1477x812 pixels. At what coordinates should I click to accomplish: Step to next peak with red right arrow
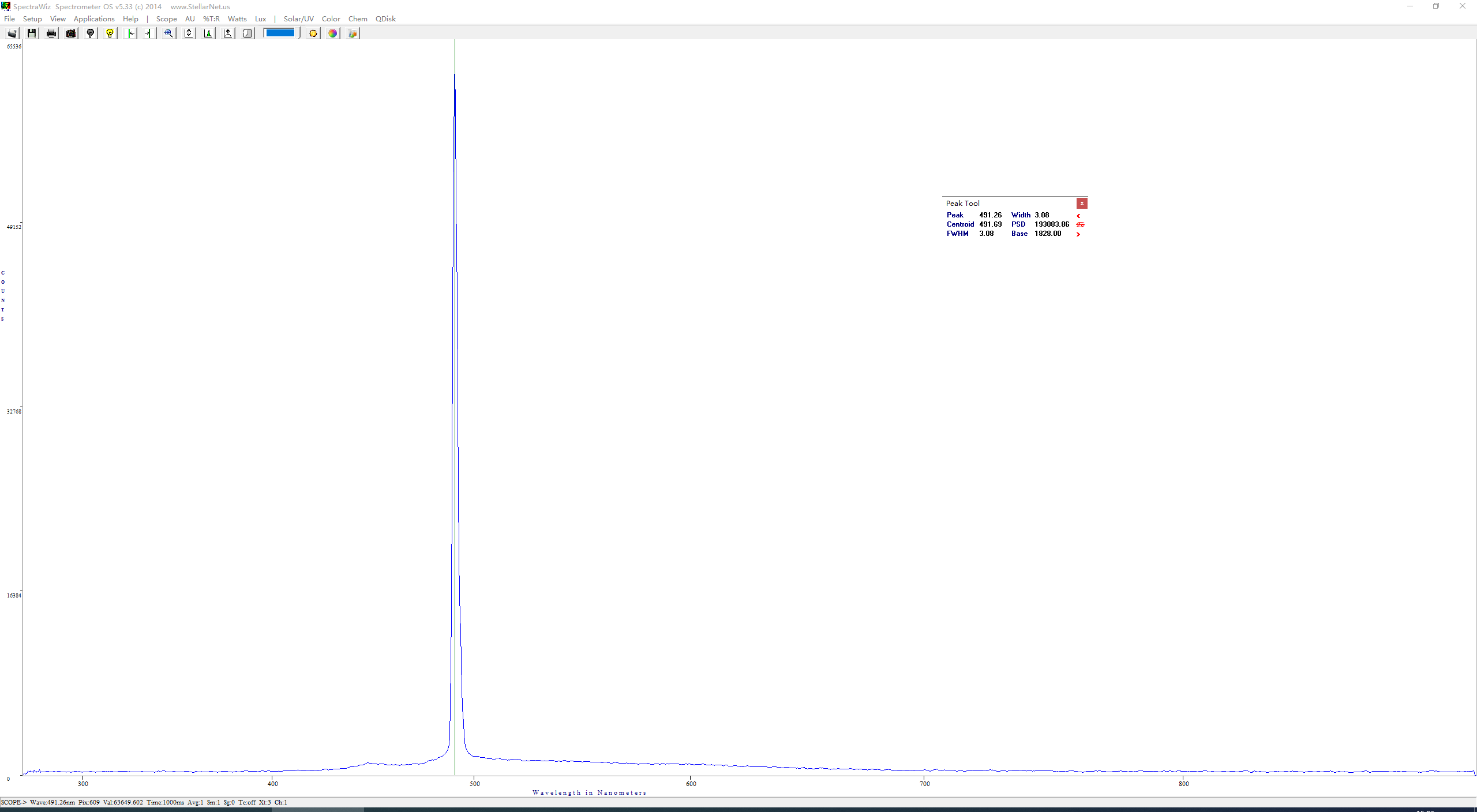[x=1078, y=234]
